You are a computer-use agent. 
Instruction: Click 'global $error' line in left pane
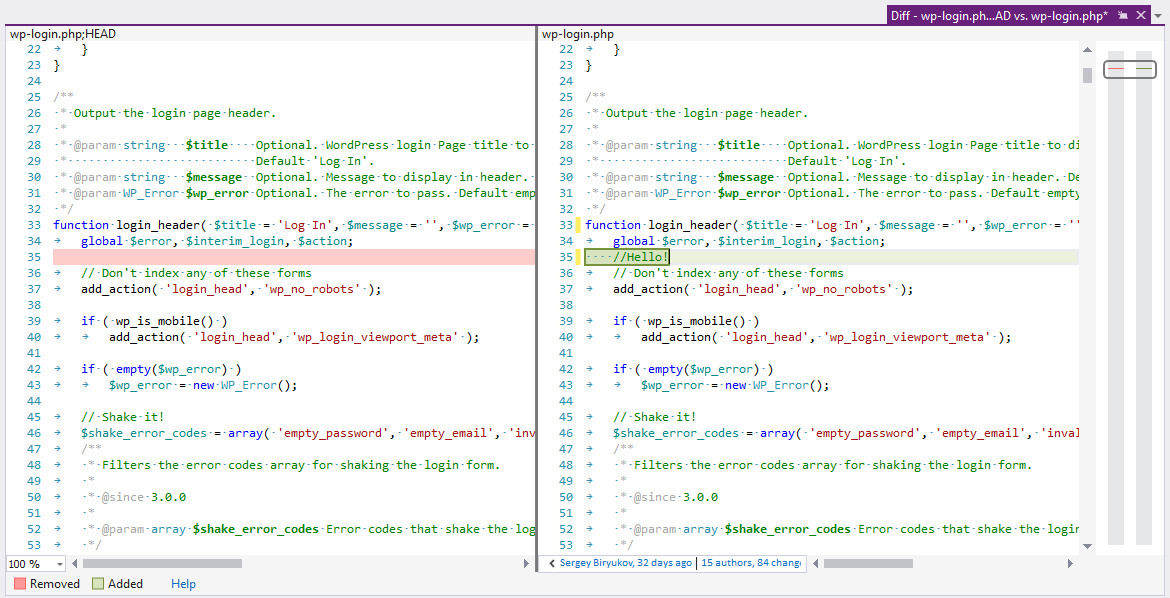point(216,241)
